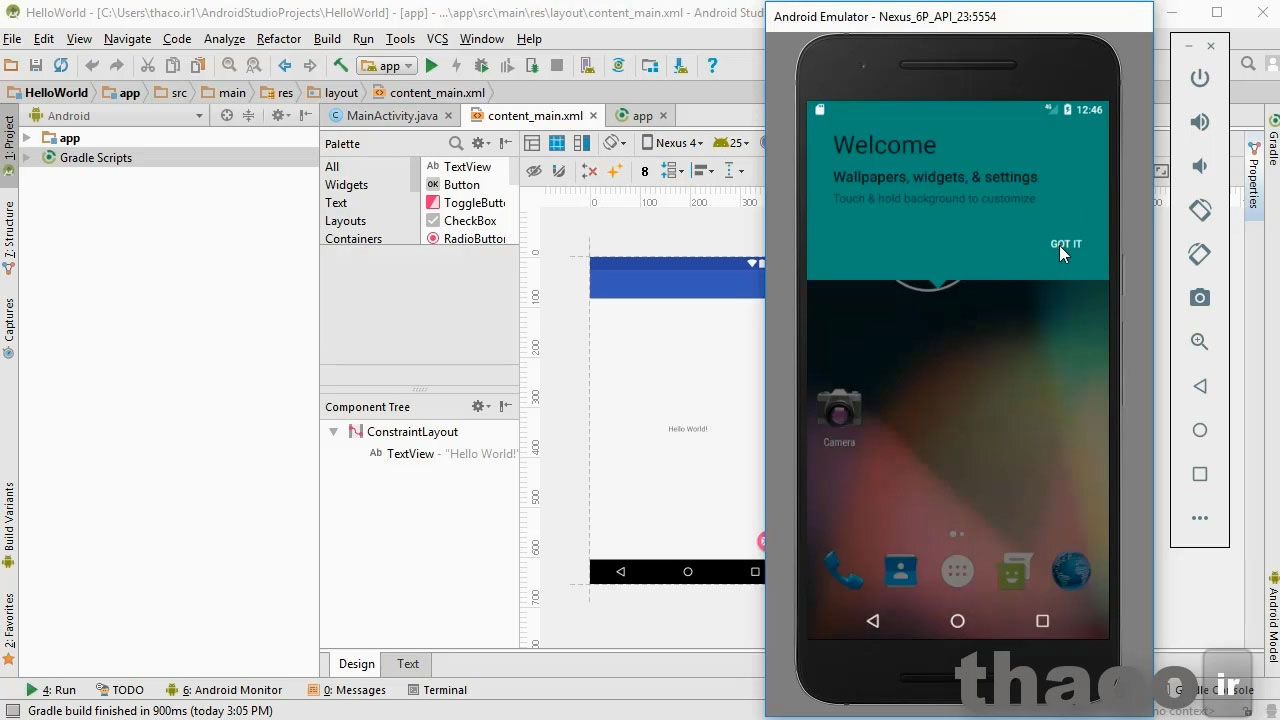Open the SDK Manager download icon
Image resolution: width=1280 pixels, height=720 pixels.
pyautogui.click(x=681, y=65)
